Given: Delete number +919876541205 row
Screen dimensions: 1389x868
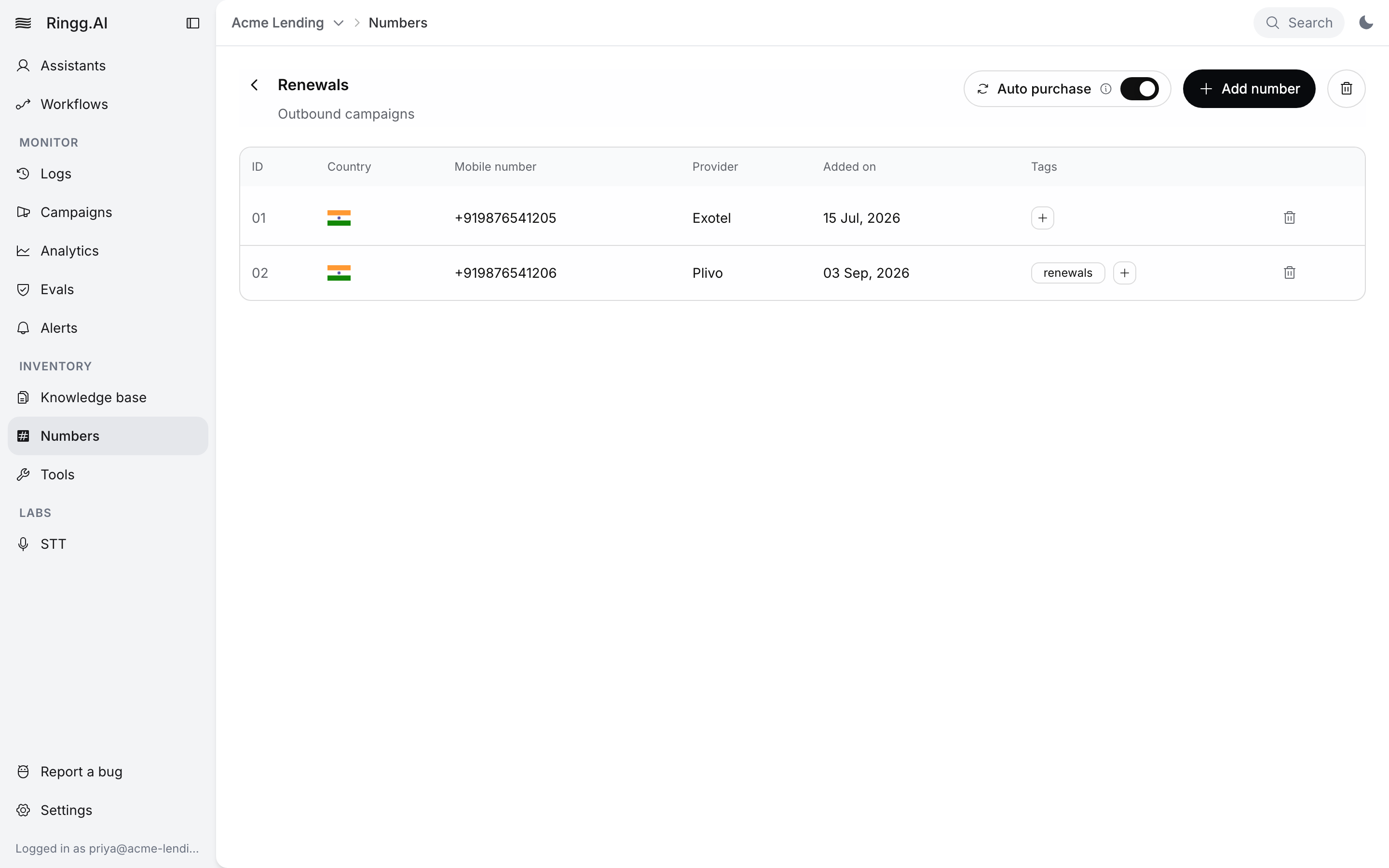Looking at the screenshot, I should coord(1289,217).
